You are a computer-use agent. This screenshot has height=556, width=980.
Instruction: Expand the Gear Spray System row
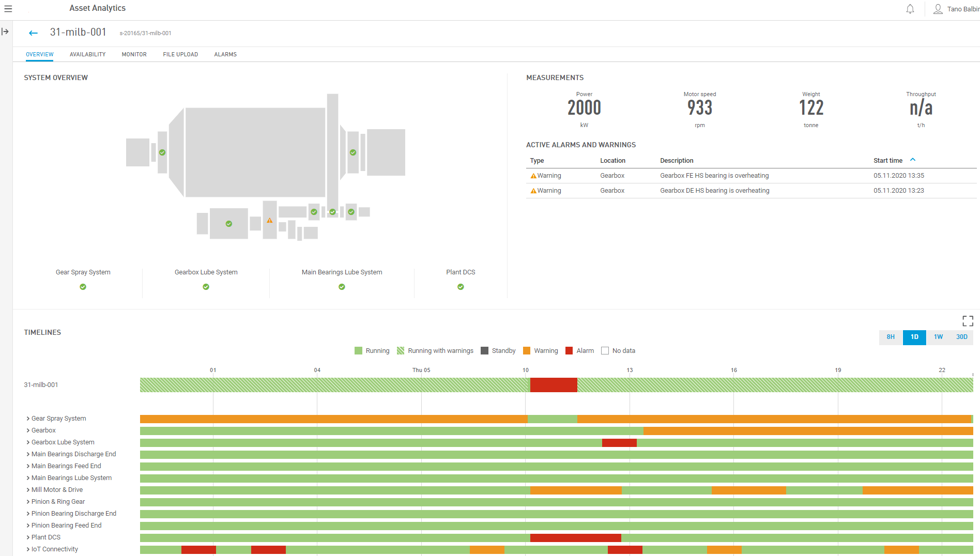[x=28, y=419]
